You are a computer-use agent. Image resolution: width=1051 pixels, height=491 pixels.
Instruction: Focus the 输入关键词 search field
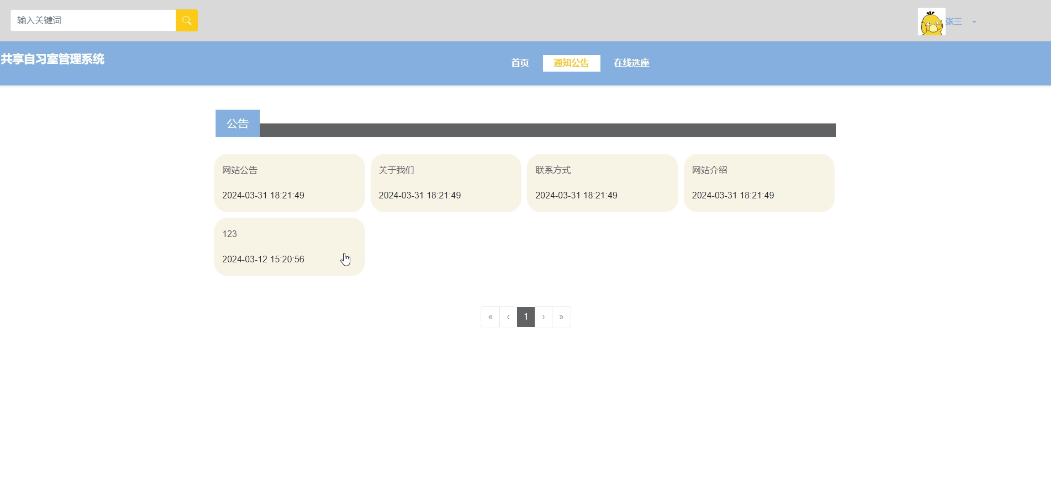tap(93, 20)
